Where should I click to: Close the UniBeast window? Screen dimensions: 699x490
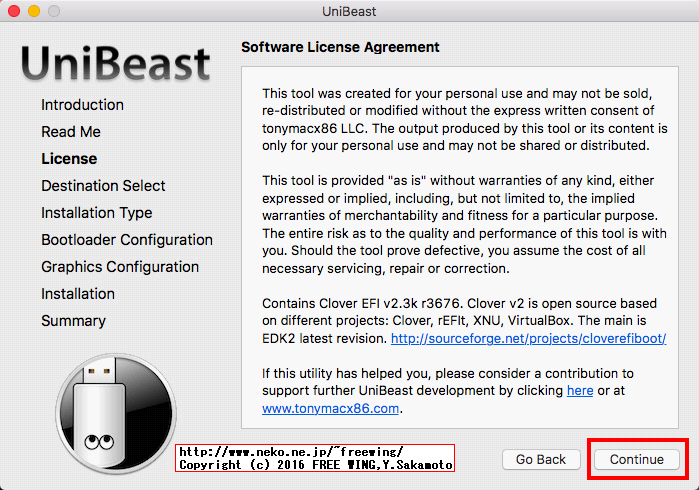pyautogui.click(x=14, y=11)
